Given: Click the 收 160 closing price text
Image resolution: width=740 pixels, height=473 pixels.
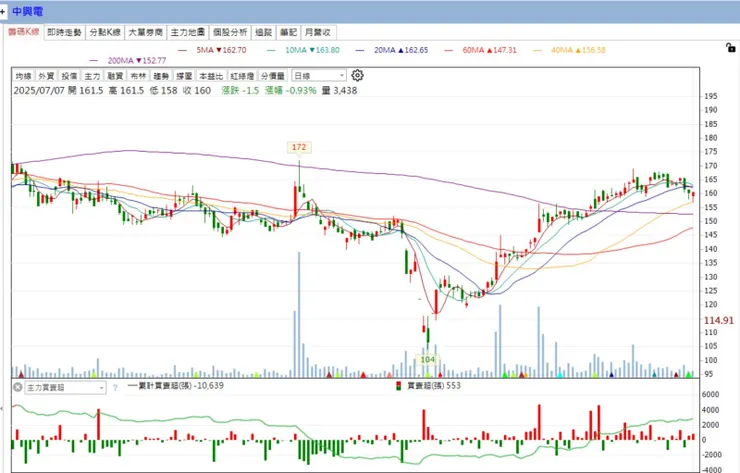Looking at the screenshot, I should (197, 91).
